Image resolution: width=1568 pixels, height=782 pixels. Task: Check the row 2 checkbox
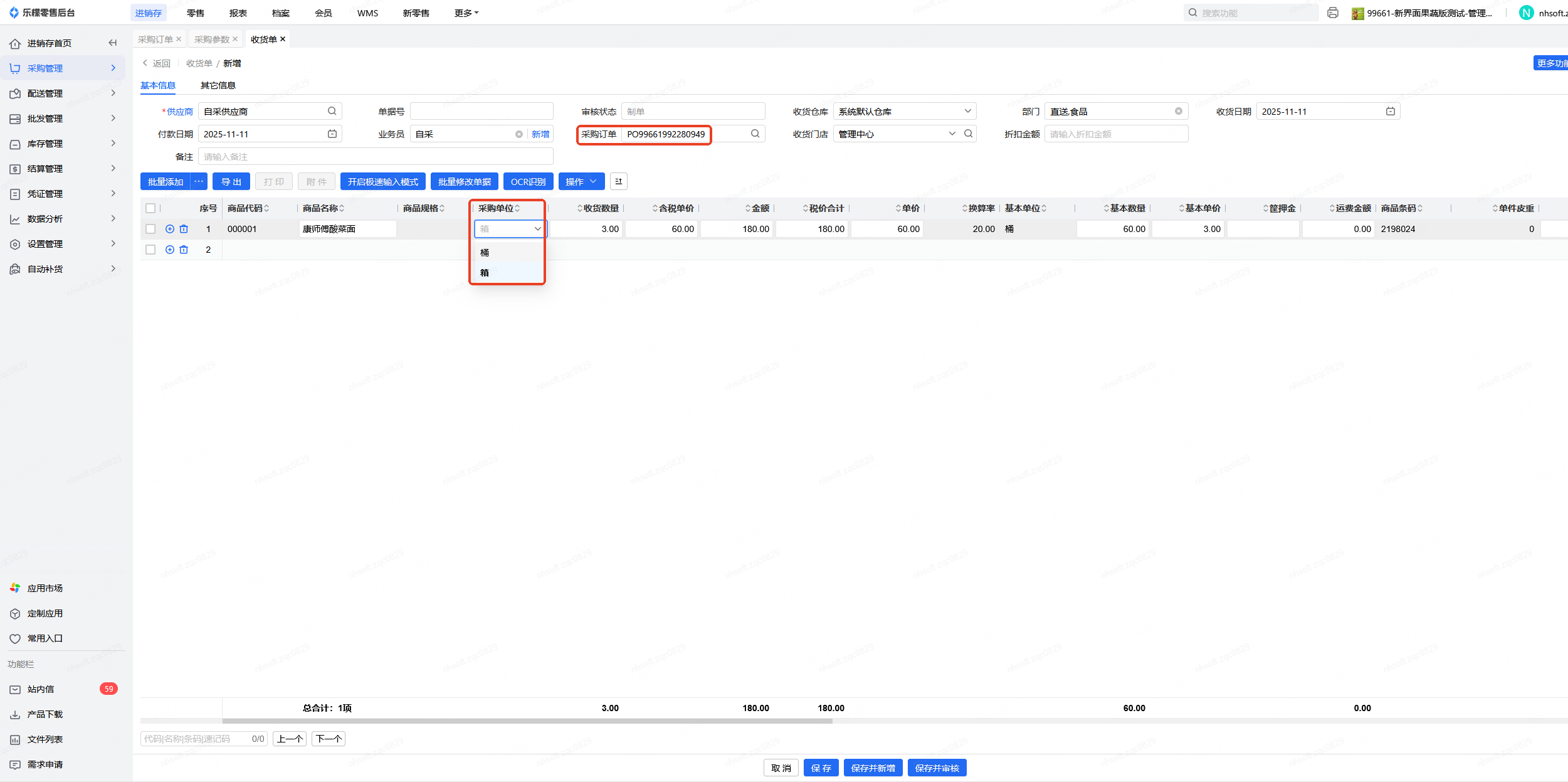pyautogui.click(x=150, y=250)
